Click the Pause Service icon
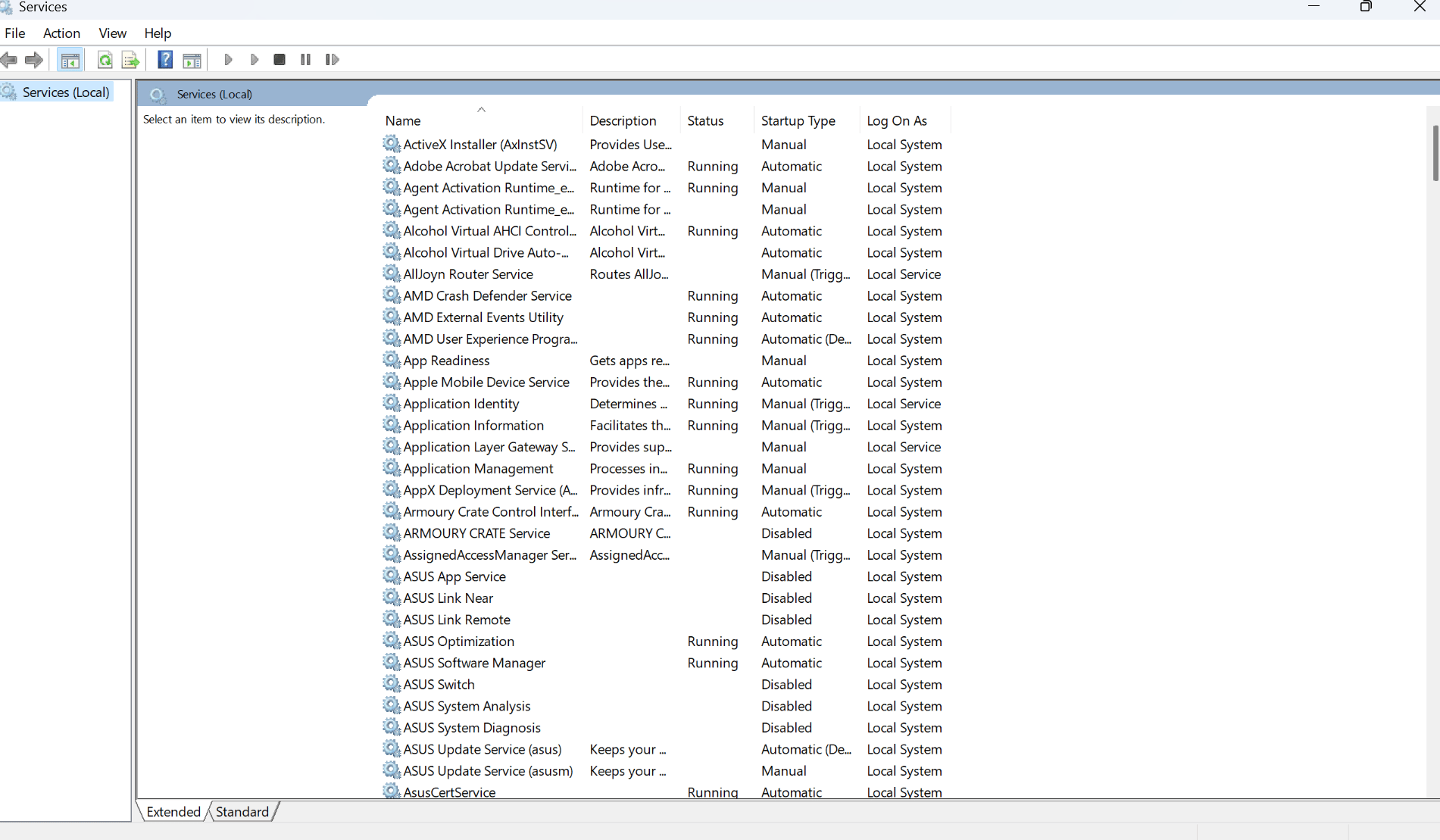Image resolution: width=1440 pixels, height=840 pixels. [x=305, y=60]
